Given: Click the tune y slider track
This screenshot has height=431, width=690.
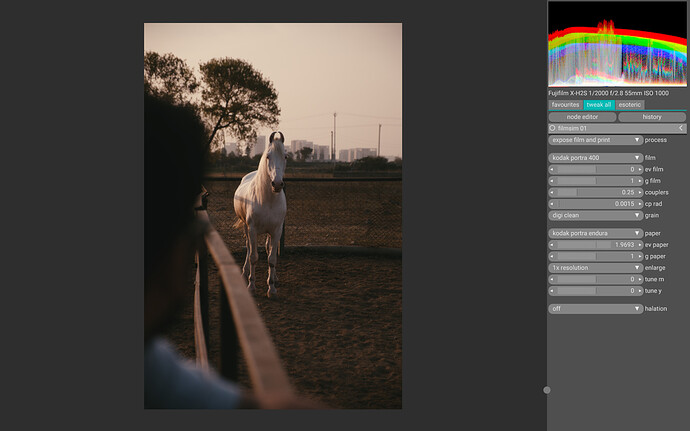Looking at the screenshot, I should [596, 291].
